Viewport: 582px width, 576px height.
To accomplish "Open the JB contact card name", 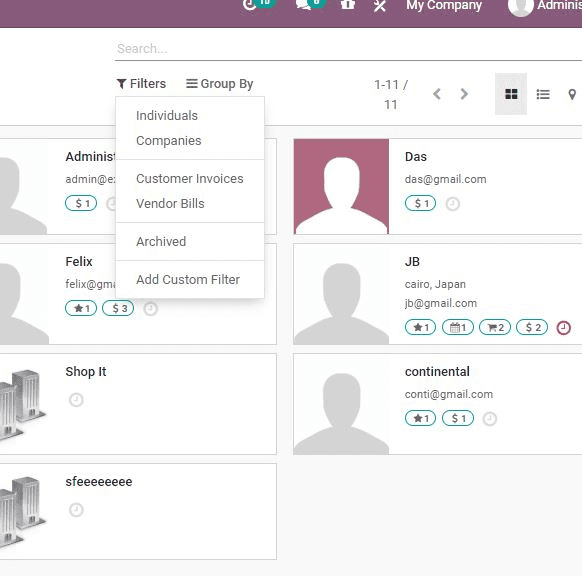I will tap(412, 262).
